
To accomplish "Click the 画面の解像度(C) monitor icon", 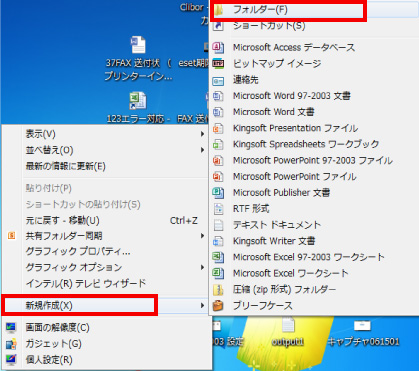I will point(11,328).
